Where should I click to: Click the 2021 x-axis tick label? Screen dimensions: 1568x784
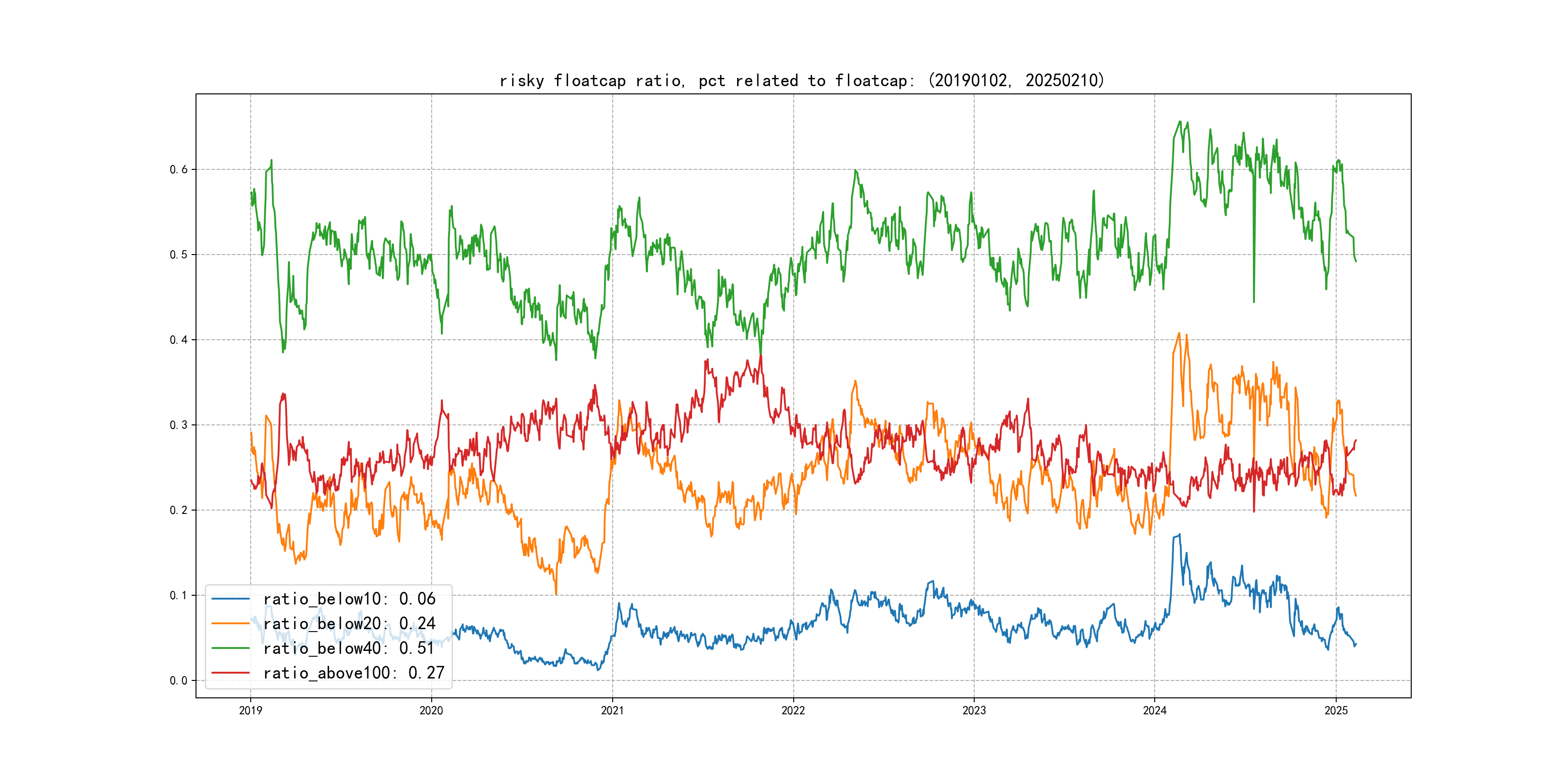[612, 710]
